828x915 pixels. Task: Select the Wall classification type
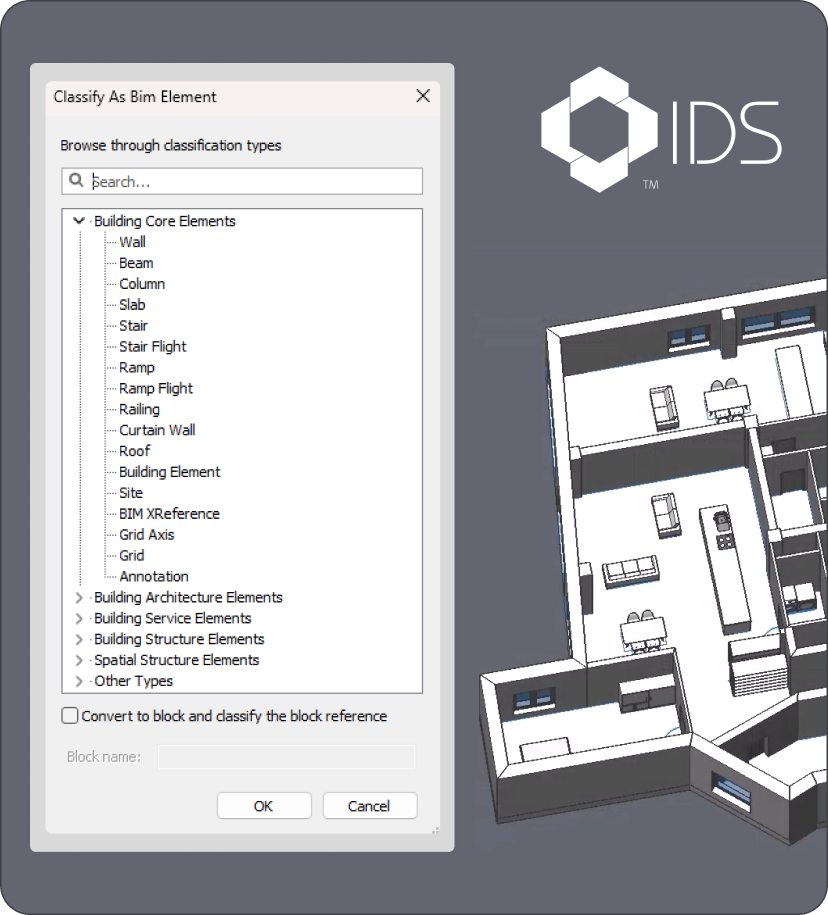tap(133, 241)
